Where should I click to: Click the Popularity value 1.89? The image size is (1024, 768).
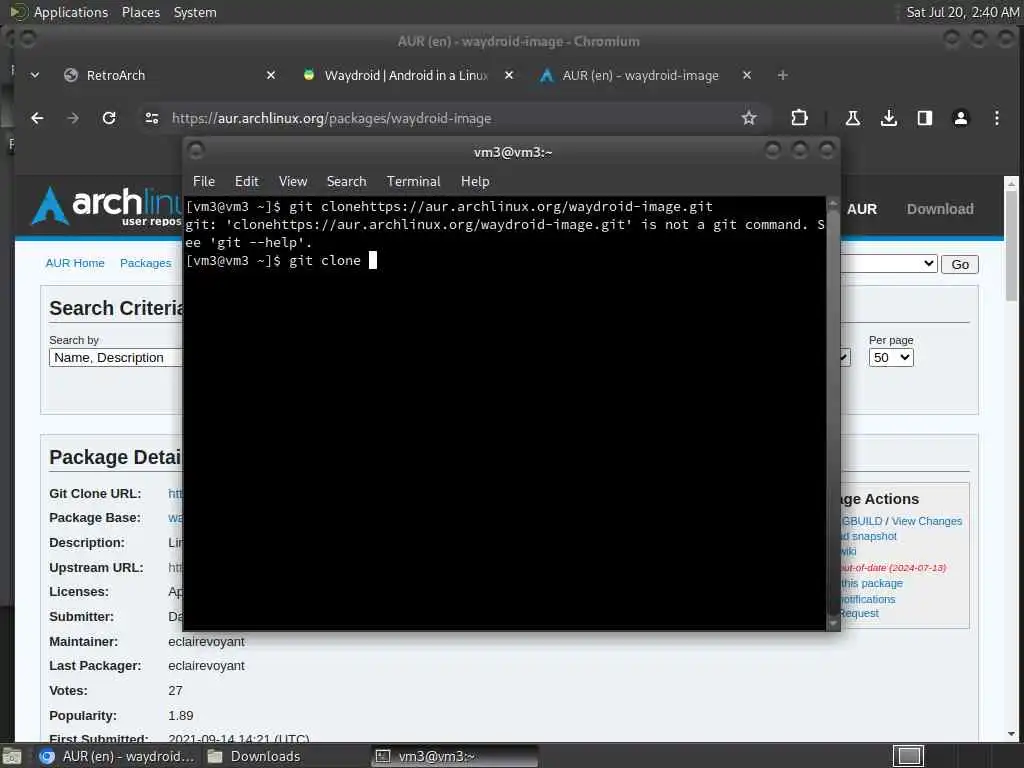(x=180, y=716)
